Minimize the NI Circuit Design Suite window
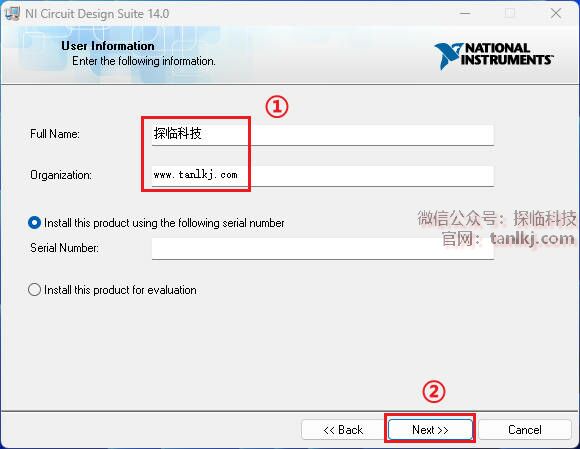The height and width of the screenshot is (449, 580). pyautogui.click(x=465, y=14)
